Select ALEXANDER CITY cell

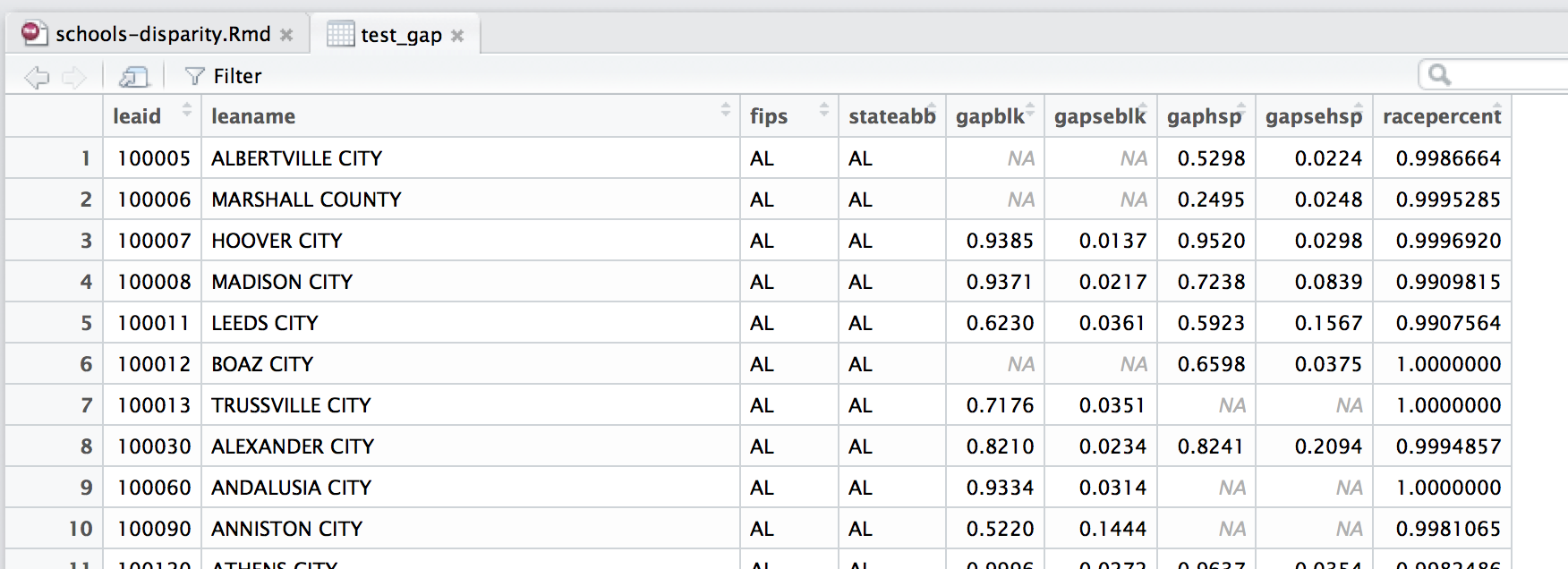[471, 446]
